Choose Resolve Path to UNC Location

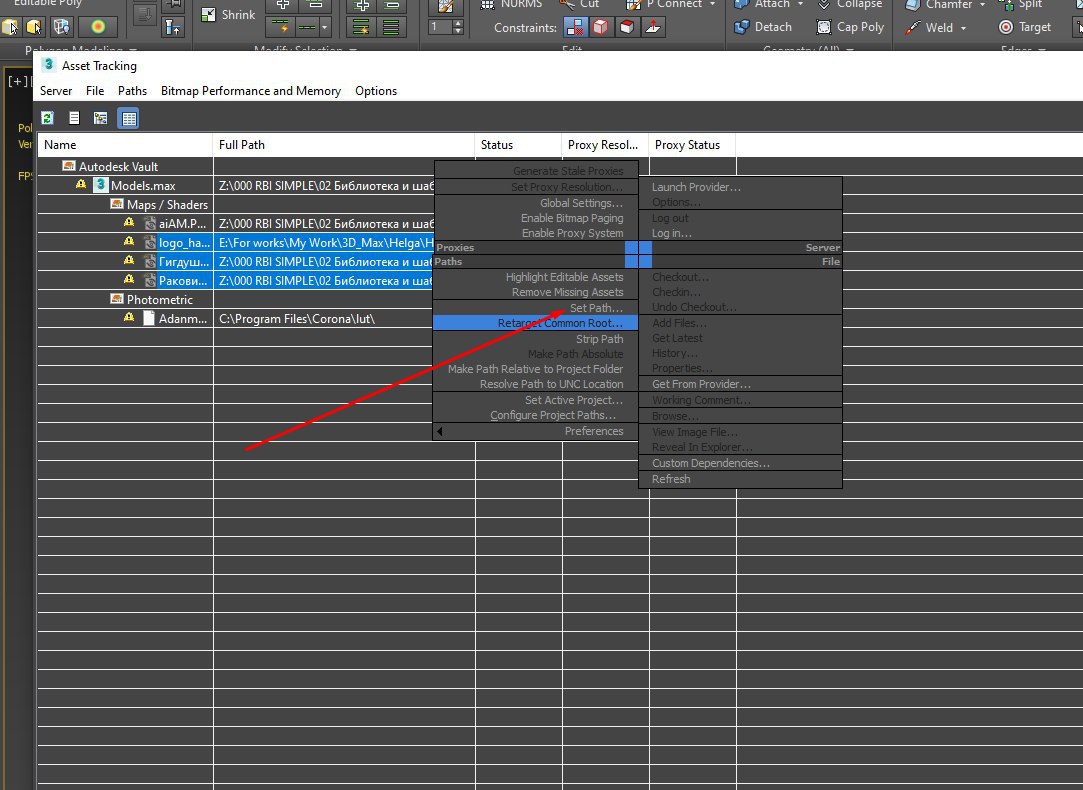[551, 384]
